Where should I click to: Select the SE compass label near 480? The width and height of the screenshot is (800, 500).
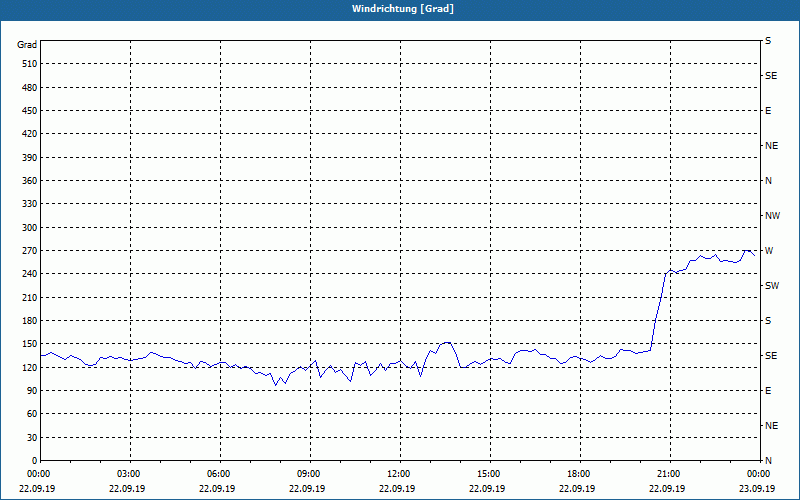pyautogui.click(x=771, y=76)
